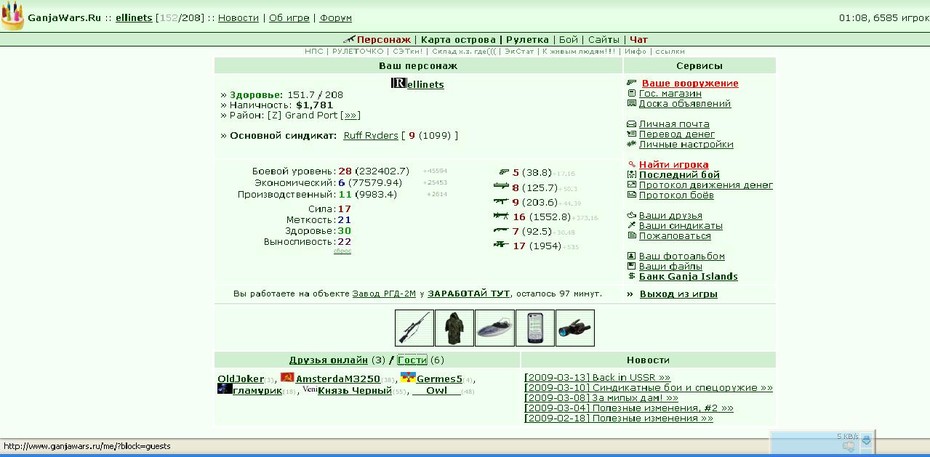Click the icon beside Протокол боёв
The image size is (930, 457).
[x=632, y=195]
